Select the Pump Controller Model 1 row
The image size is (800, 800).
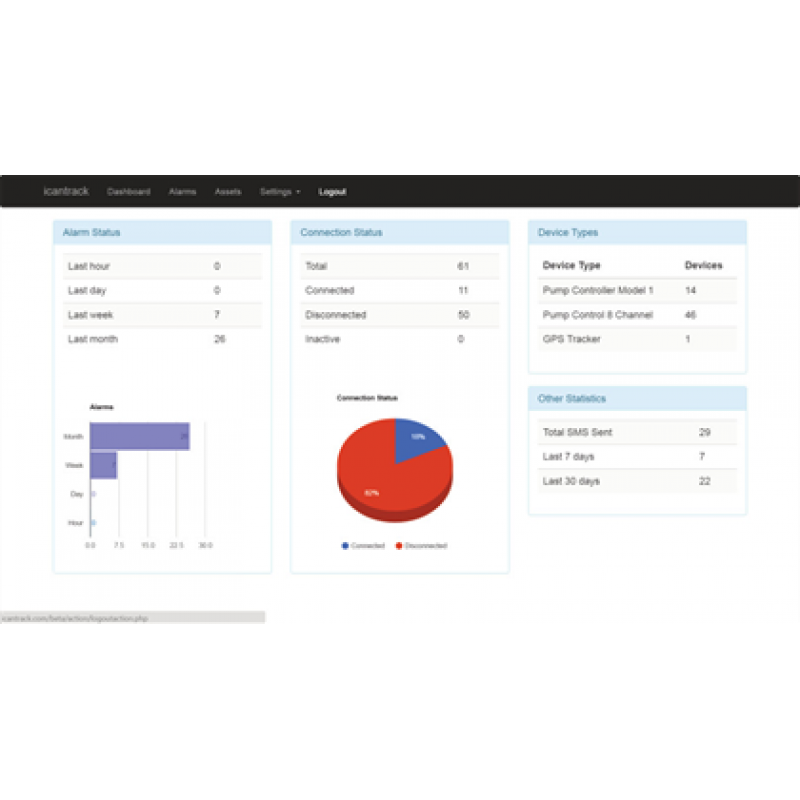click(600, 290)
